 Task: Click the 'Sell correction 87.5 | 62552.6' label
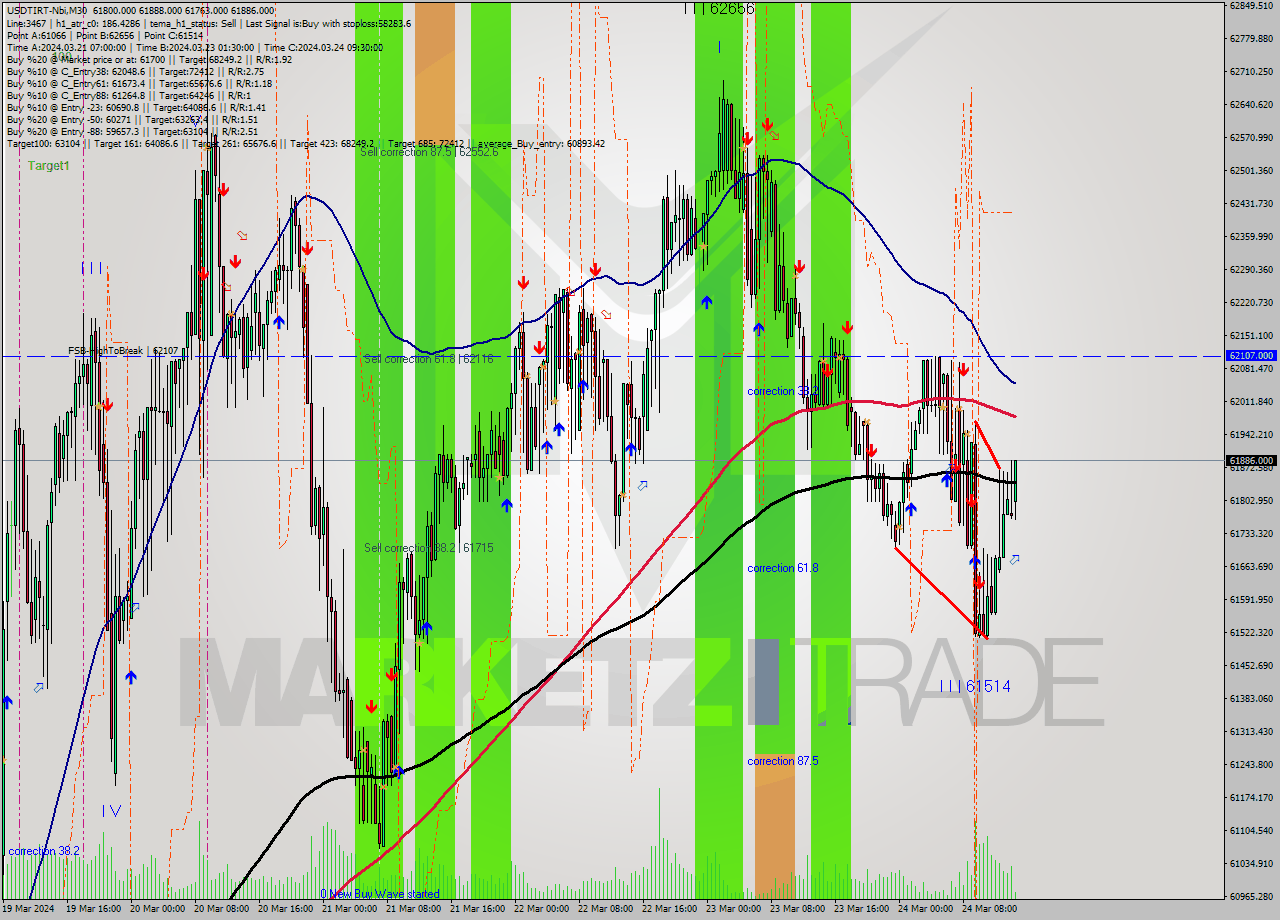tap(429, 152)
